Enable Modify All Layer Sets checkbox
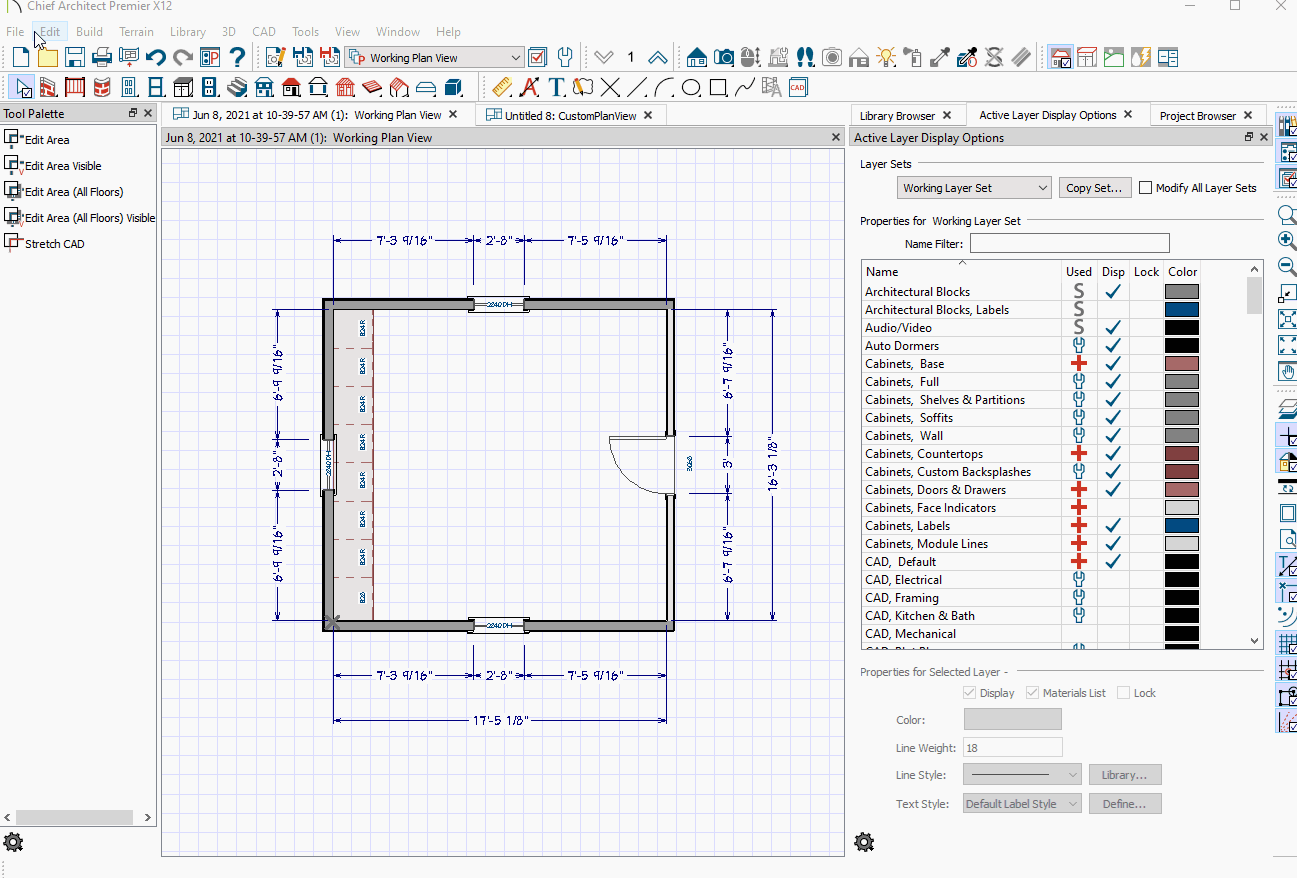 (1145, 187)
